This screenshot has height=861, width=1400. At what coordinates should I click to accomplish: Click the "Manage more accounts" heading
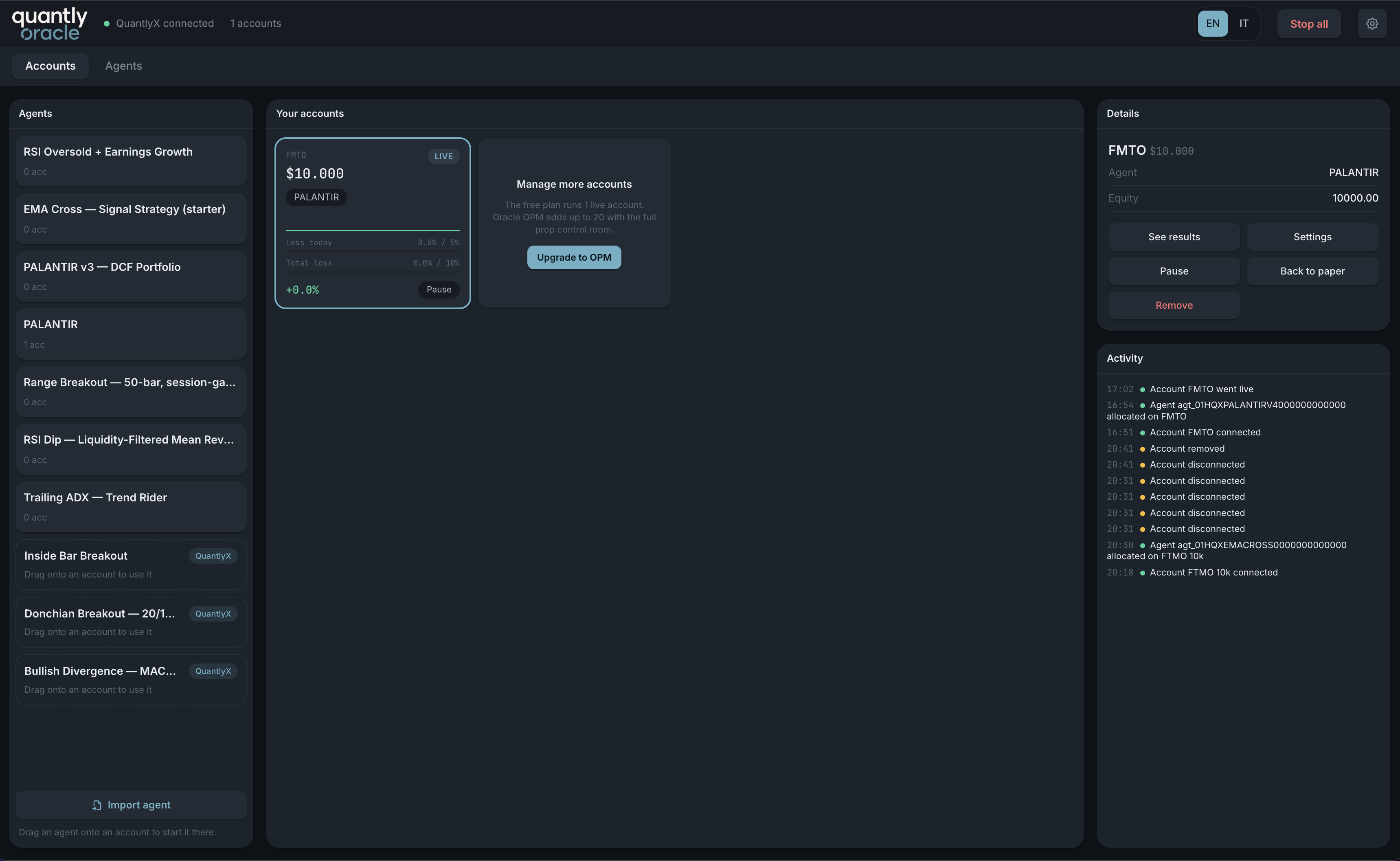click(574, 184)
